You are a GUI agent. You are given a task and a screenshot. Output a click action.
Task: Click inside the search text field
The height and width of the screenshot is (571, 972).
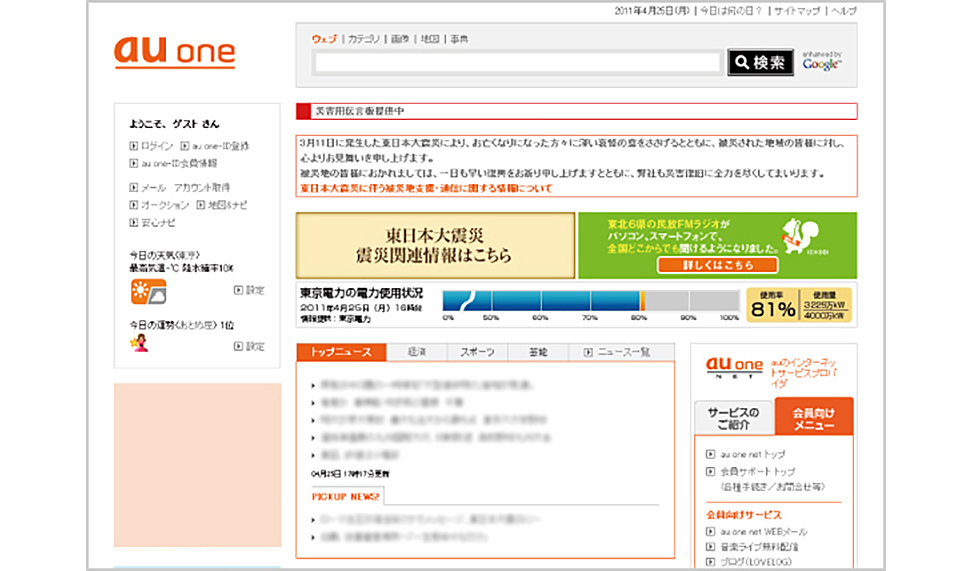tap(516, 63)
